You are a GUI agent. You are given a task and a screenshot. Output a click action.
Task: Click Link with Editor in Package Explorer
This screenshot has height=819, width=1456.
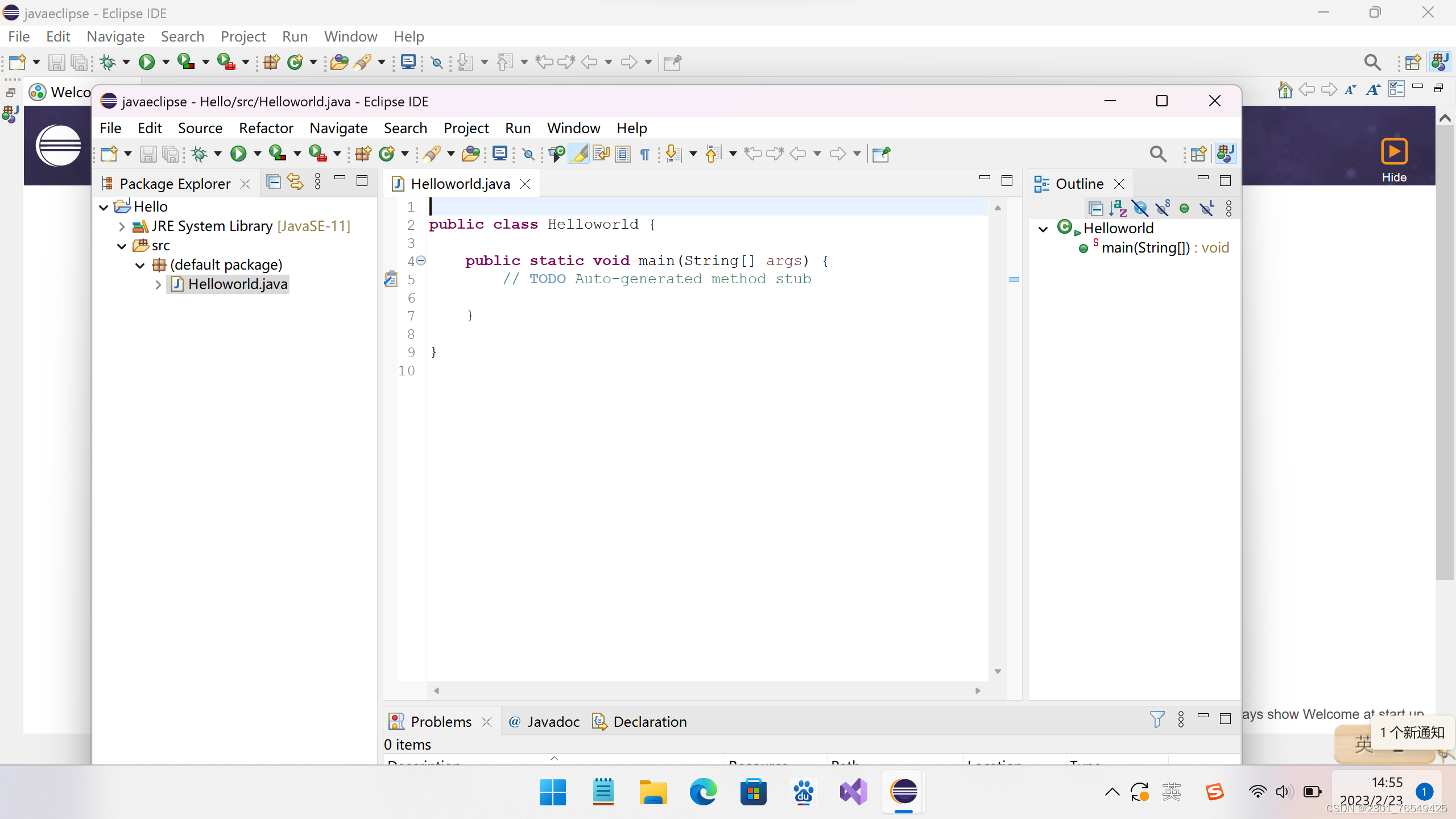point(295,181)
